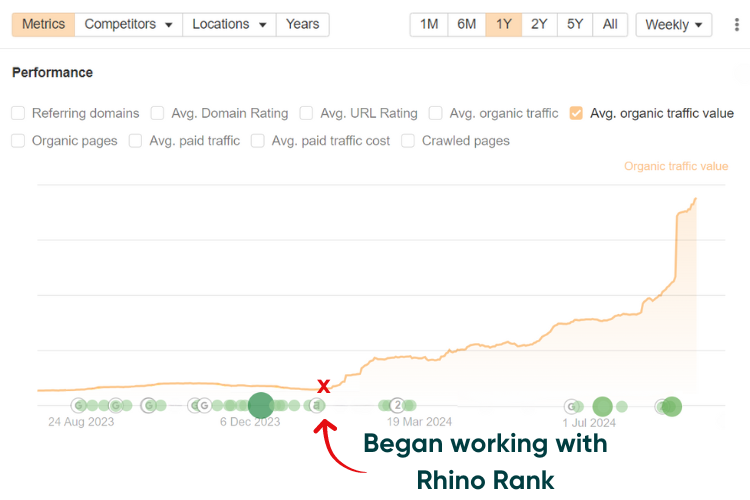Select the 5Y time range

tap(575, 24)
